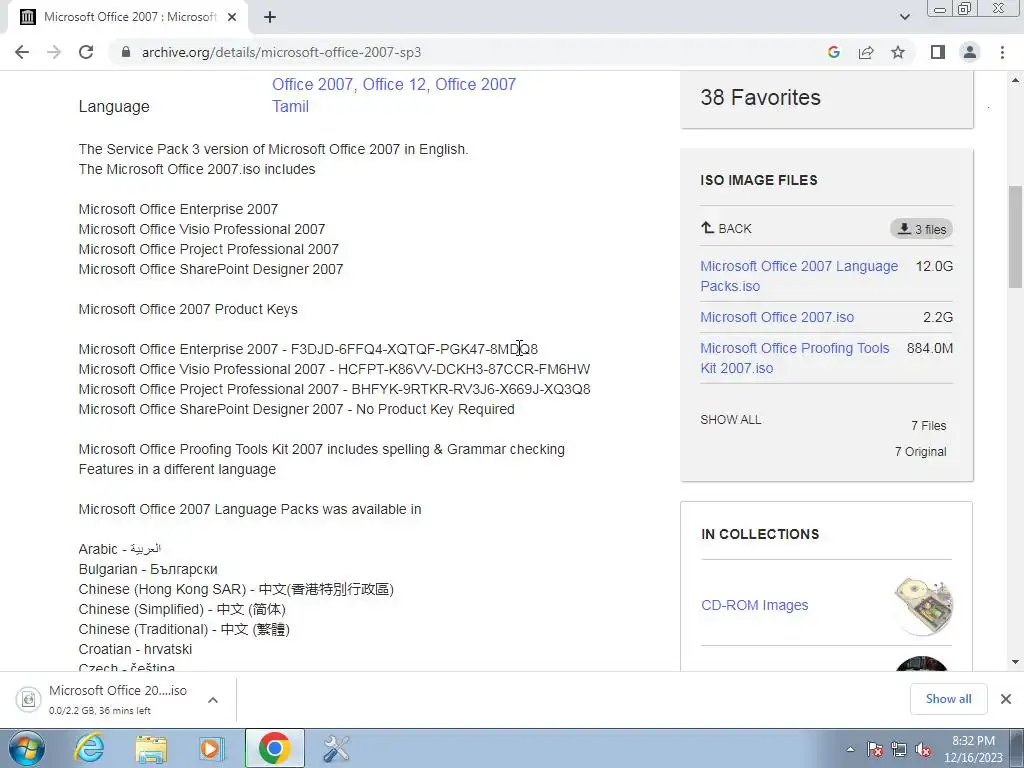Click the 7 Original text
Viewport: 1024px width, 768px height.
pos(920,451)
